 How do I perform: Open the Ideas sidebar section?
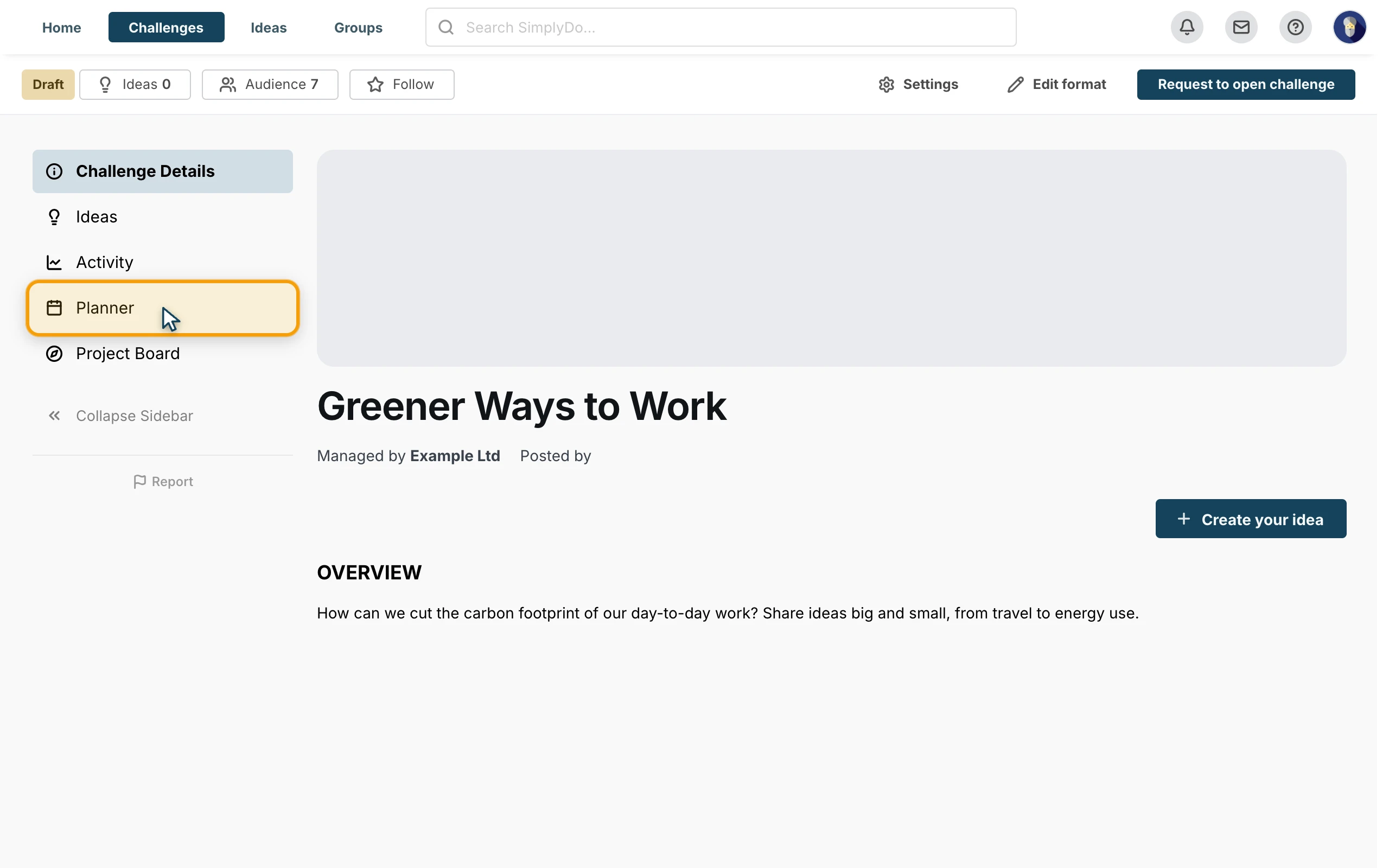tap(162, 217)
